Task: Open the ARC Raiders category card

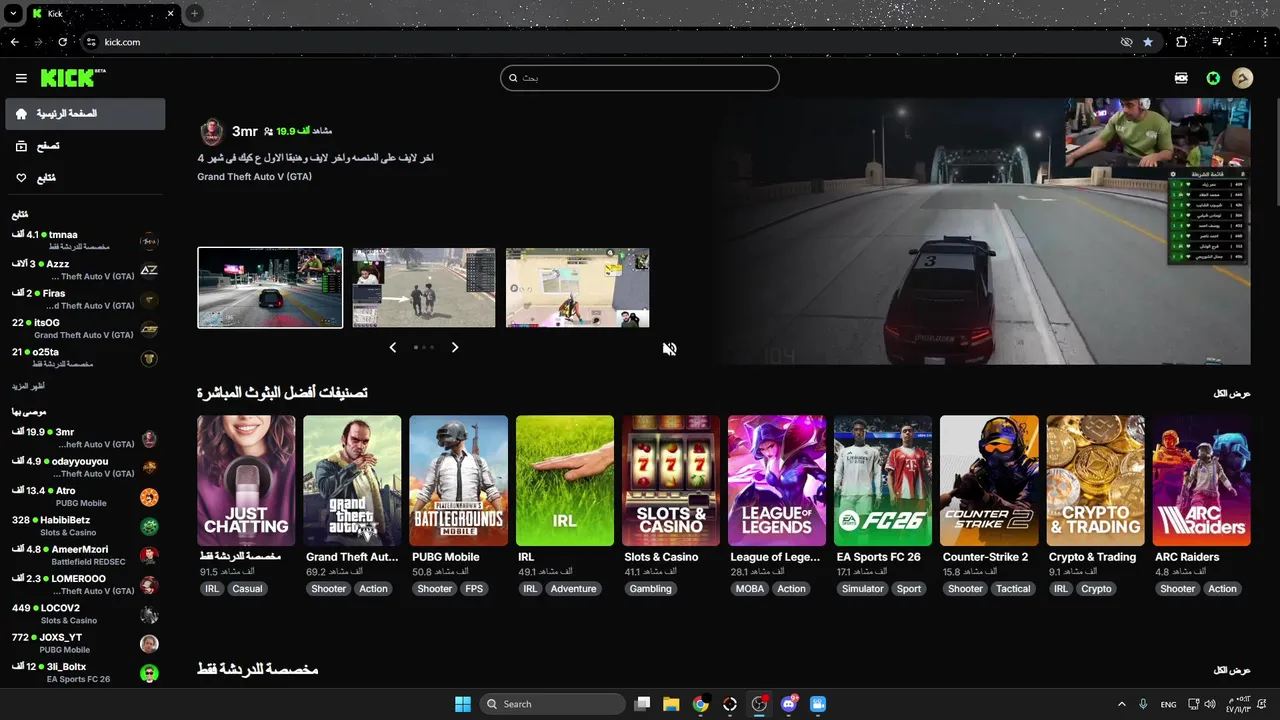Action: pos(1202,481)
